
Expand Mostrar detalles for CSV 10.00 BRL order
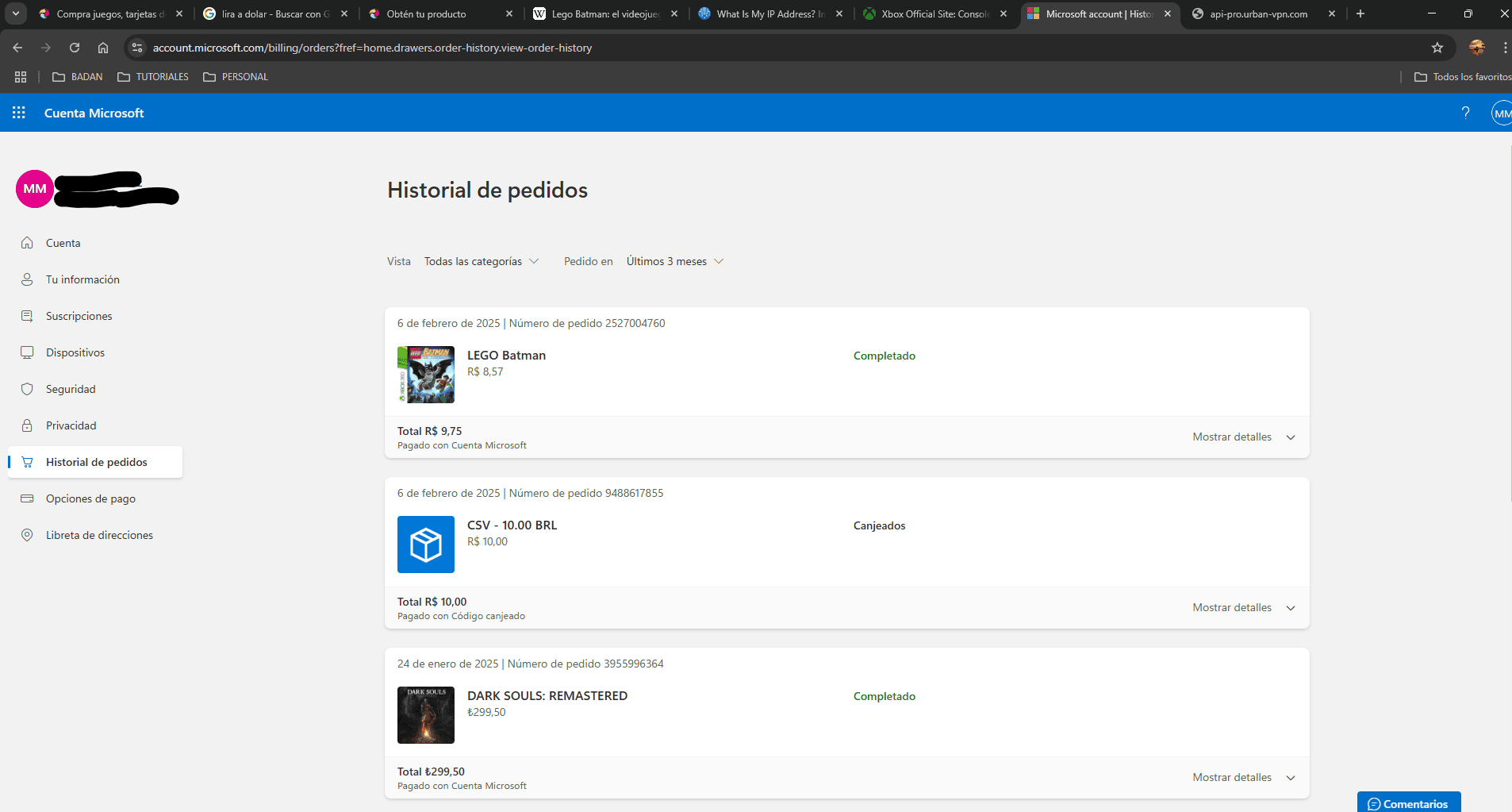[1243, 607]
